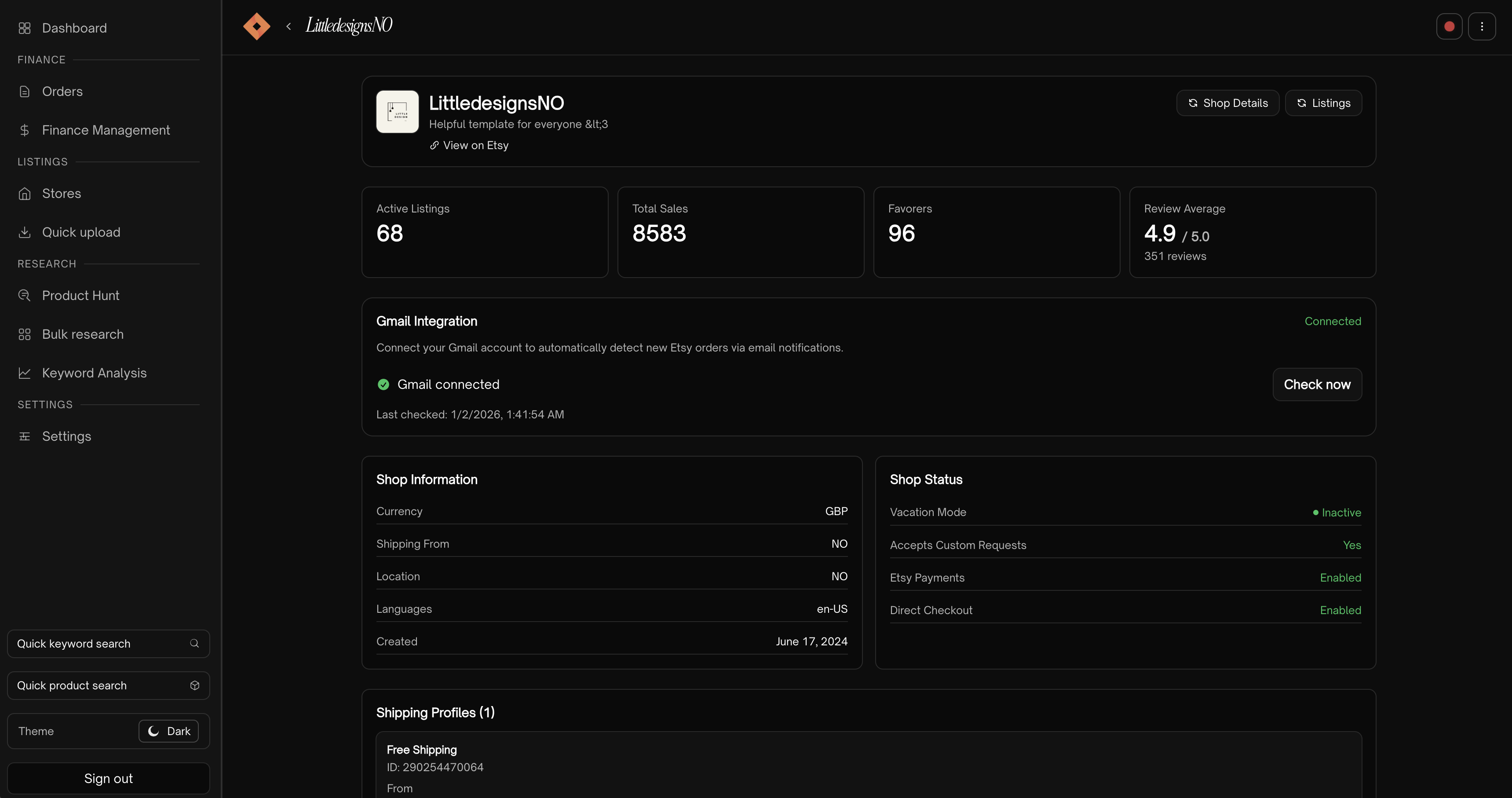Open Dashboard from the sidebar

[x=74, y=28]
